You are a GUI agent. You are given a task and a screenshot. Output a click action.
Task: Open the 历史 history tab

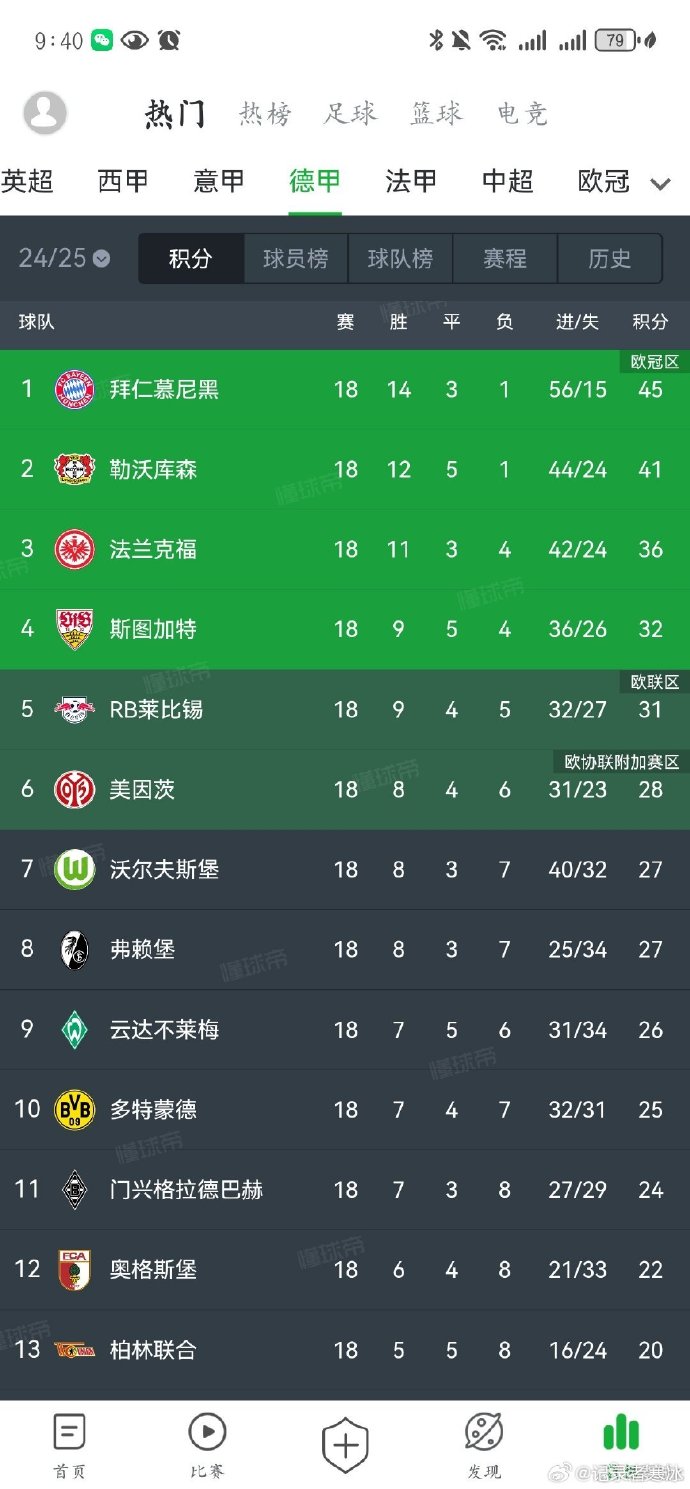coord(609,259)
